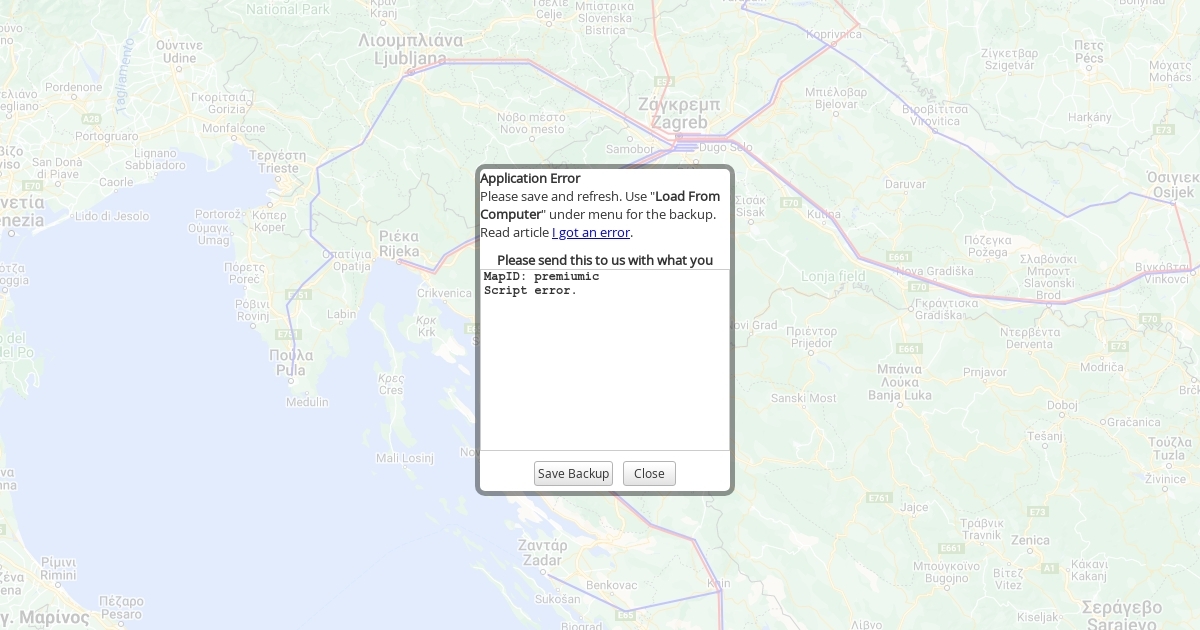
Task: Click inside the error details text area
Action: (x=605, y=360)
